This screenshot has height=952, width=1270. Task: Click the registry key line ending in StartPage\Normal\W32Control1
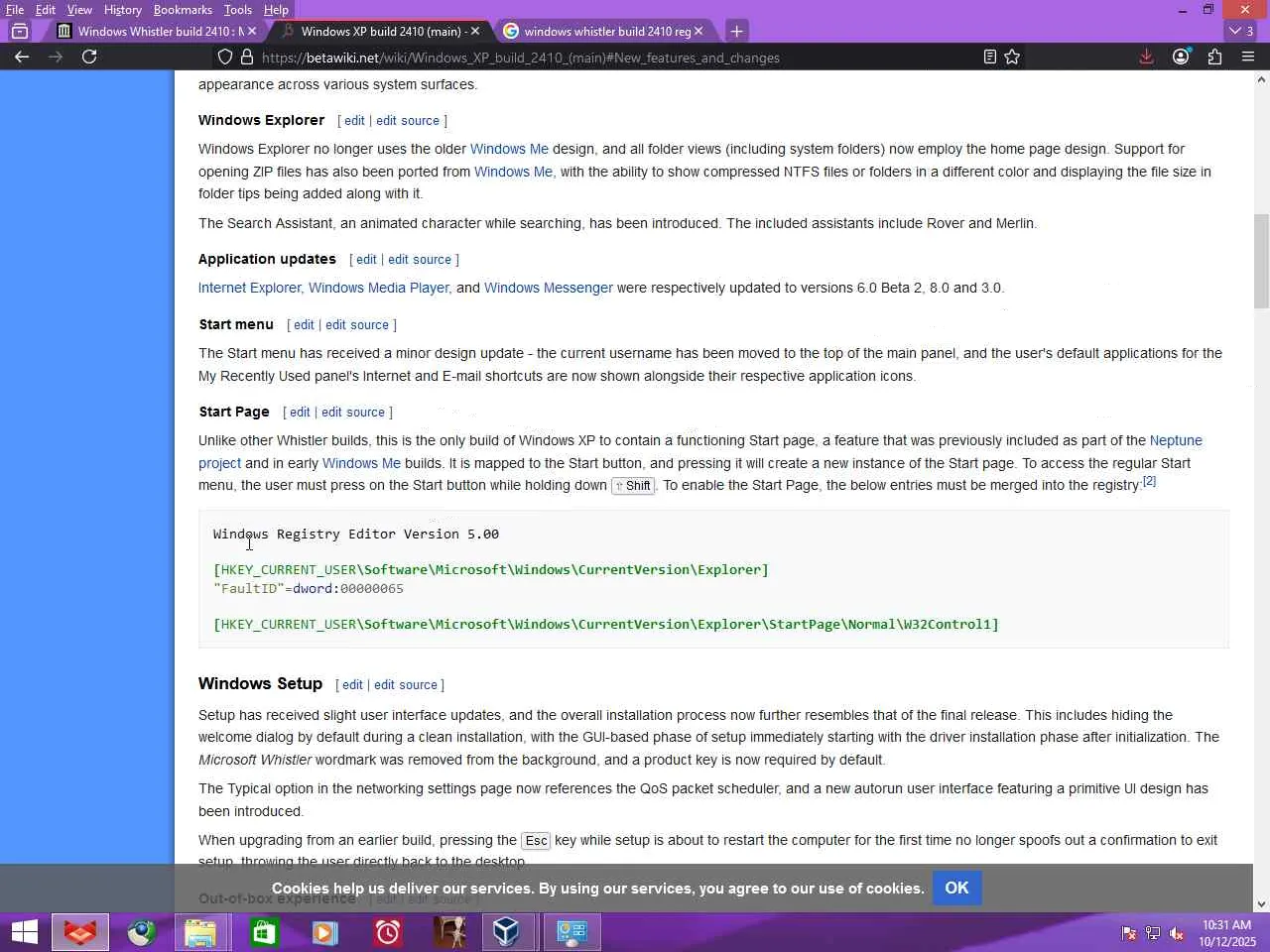coord(606,624)
